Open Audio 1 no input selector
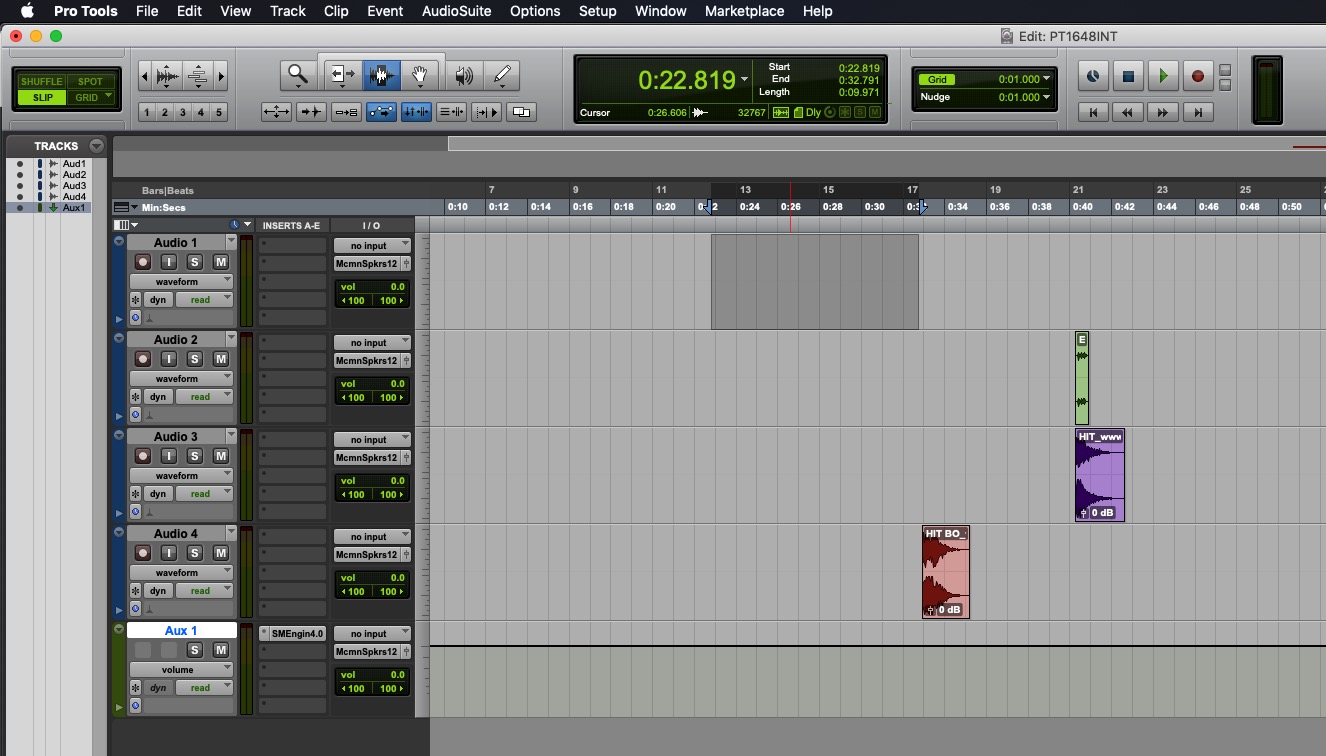Screen dimensions: 1326x756 coord(372,245)
